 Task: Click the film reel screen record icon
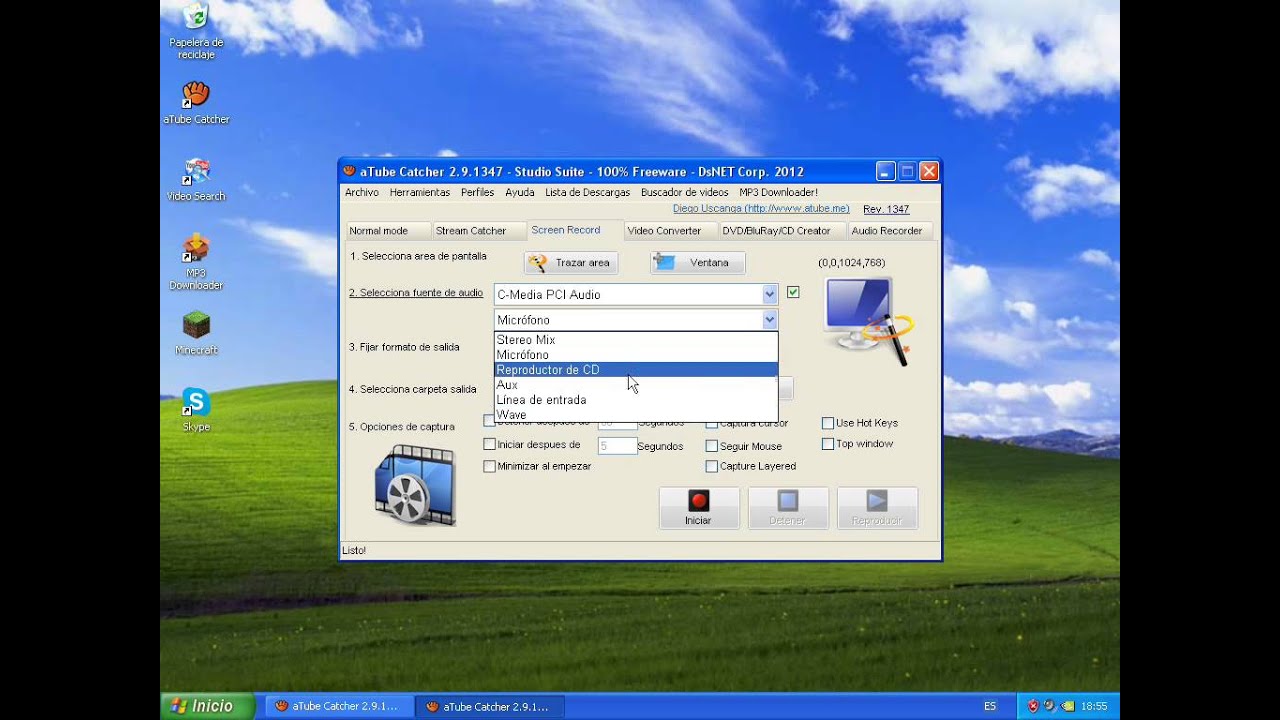click(415, 485)
